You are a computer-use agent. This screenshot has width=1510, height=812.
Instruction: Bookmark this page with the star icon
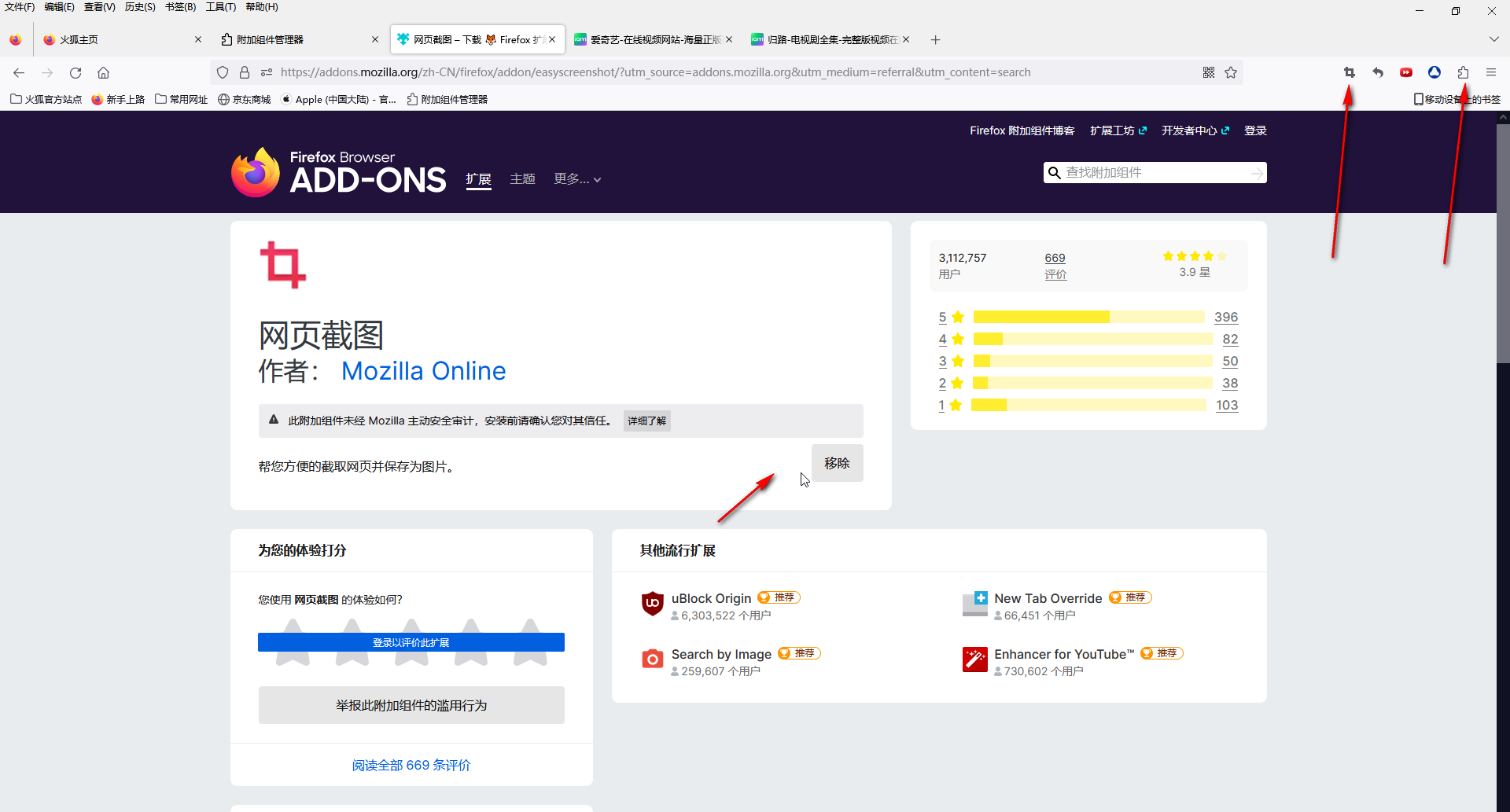tap(1231, 72)
